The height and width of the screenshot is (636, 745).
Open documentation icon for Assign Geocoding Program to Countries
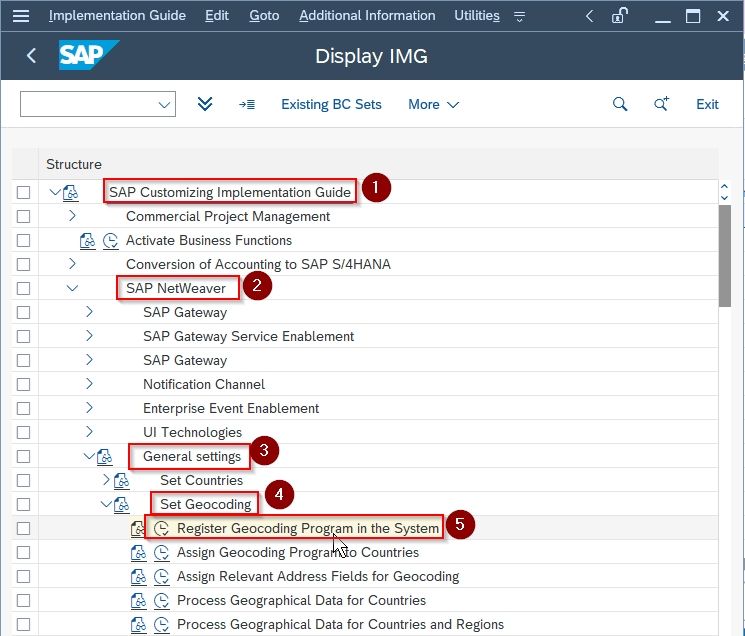click(139, 552)
